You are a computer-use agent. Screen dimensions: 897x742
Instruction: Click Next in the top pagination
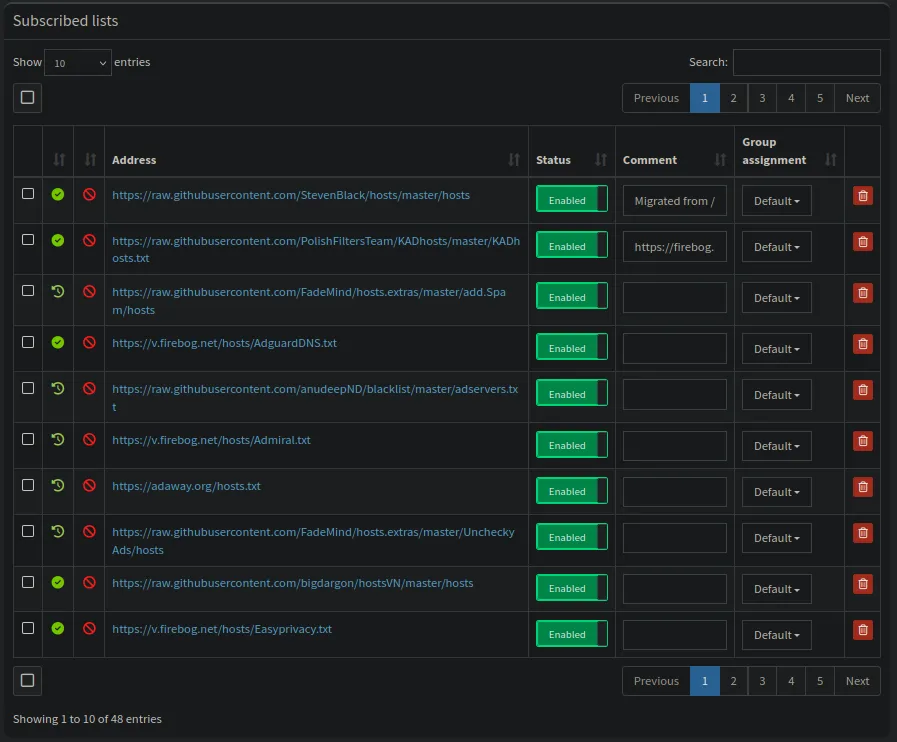pos(857,98)
